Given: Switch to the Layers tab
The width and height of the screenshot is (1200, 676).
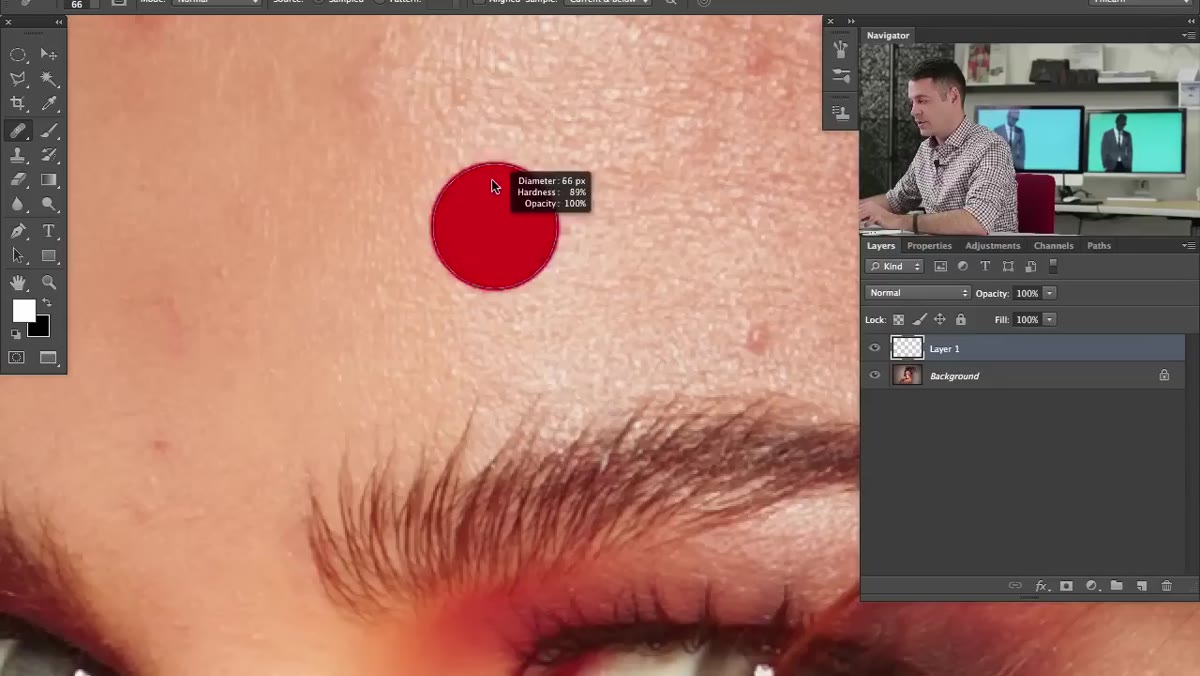Looking at the screenshot, I should pos(881,245).
